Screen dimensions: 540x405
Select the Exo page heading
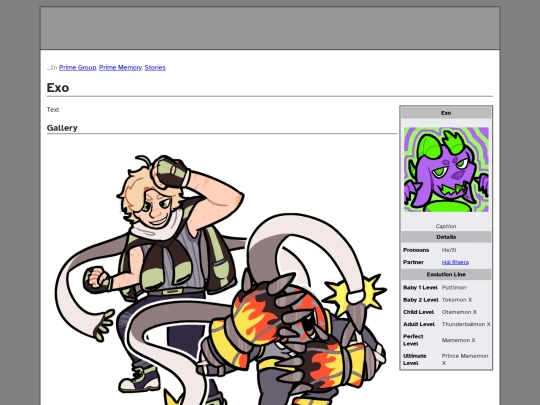58,88
